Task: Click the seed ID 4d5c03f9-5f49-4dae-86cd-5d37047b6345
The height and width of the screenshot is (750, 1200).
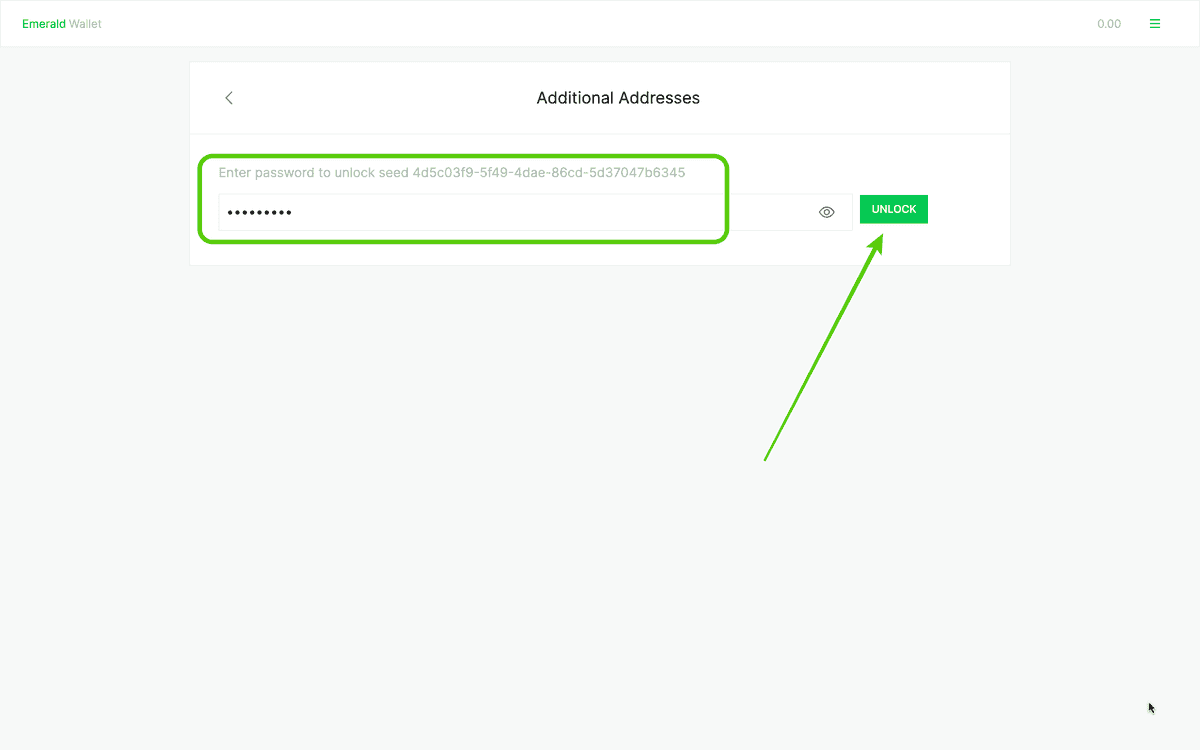Action: point(549,173)
